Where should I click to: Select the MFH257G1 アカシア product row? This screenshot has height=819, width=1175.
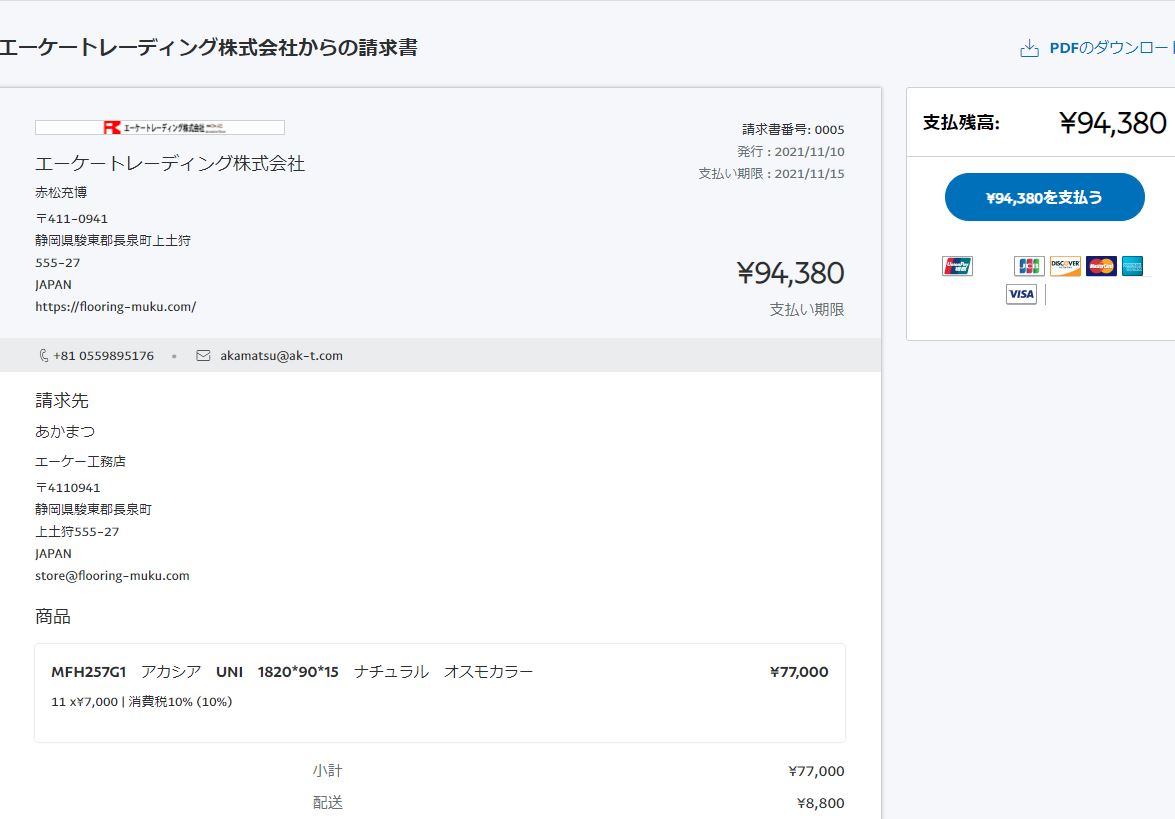[x=440, y=692]
